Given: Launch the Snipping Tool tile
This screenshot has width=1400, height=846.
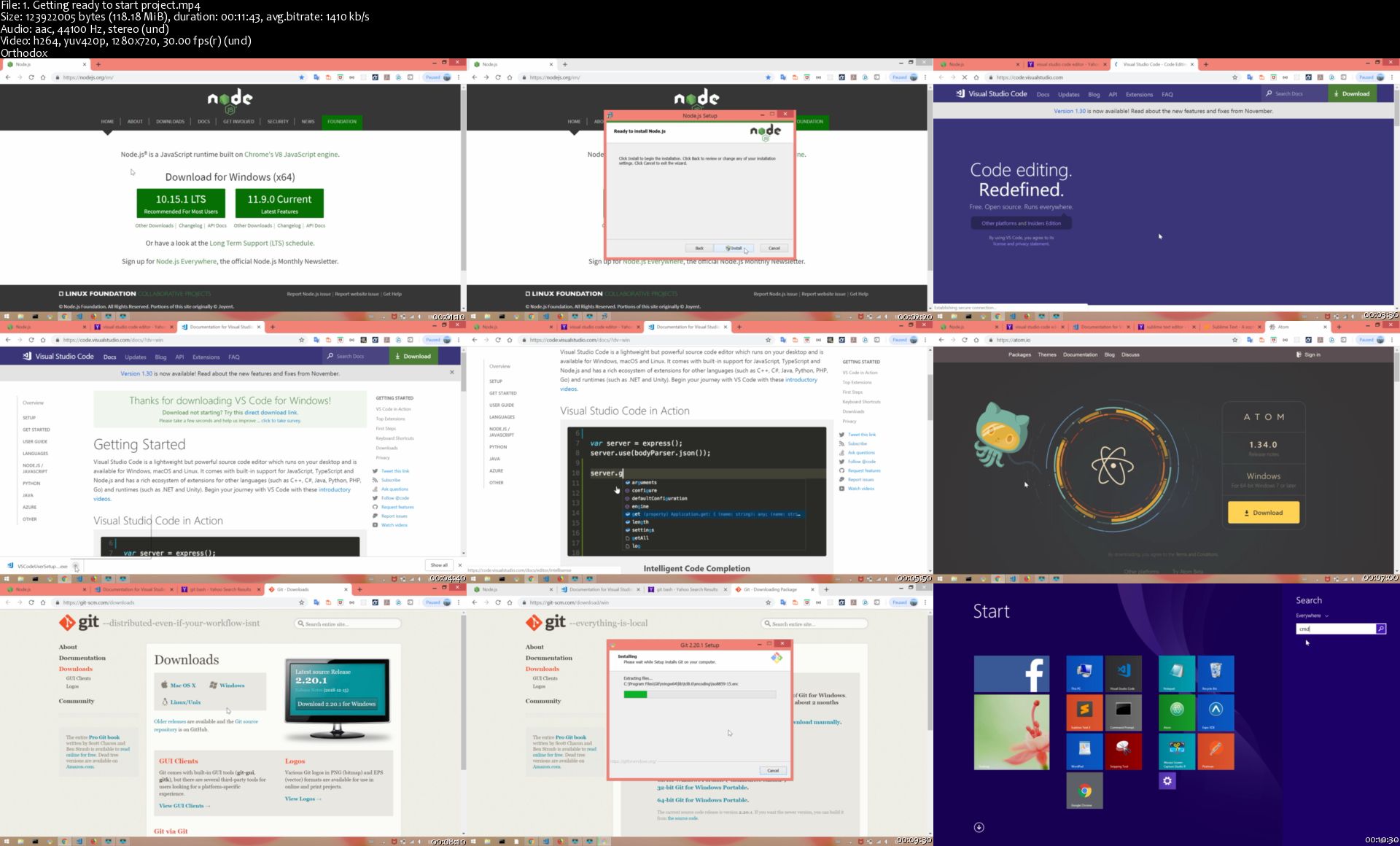Looking at the screenshot, I should pyautogui.click(x=1123, y=751).
